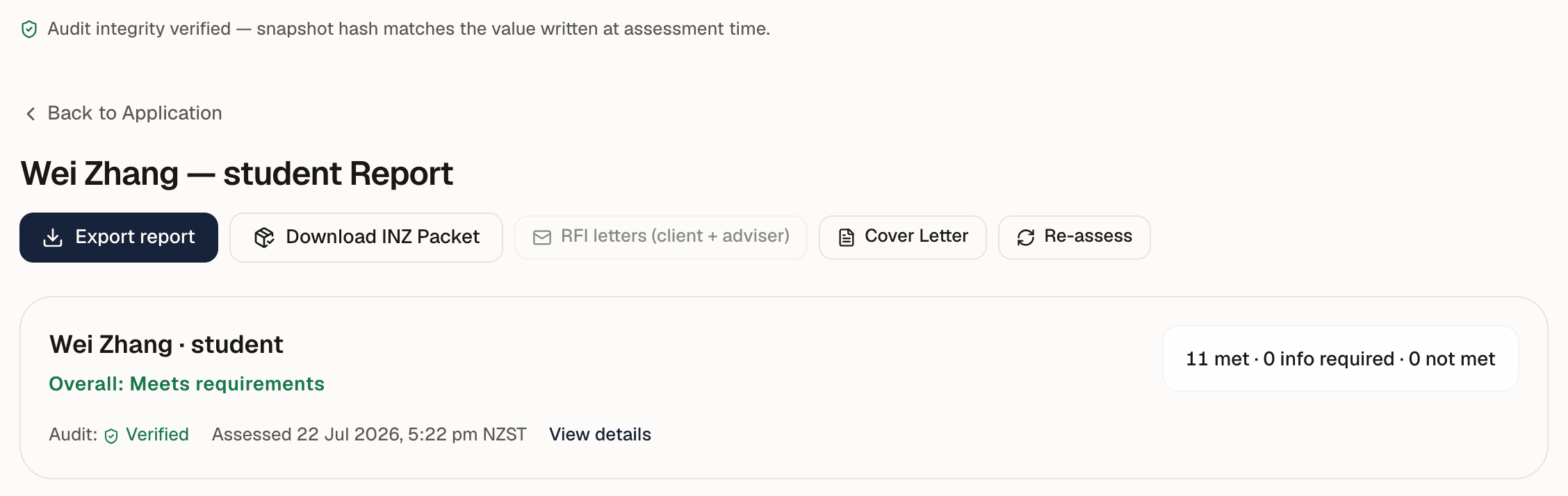The height and width of the screenshot is (496, 1568).
Task: Open View details for the audit
Action: 600,435
